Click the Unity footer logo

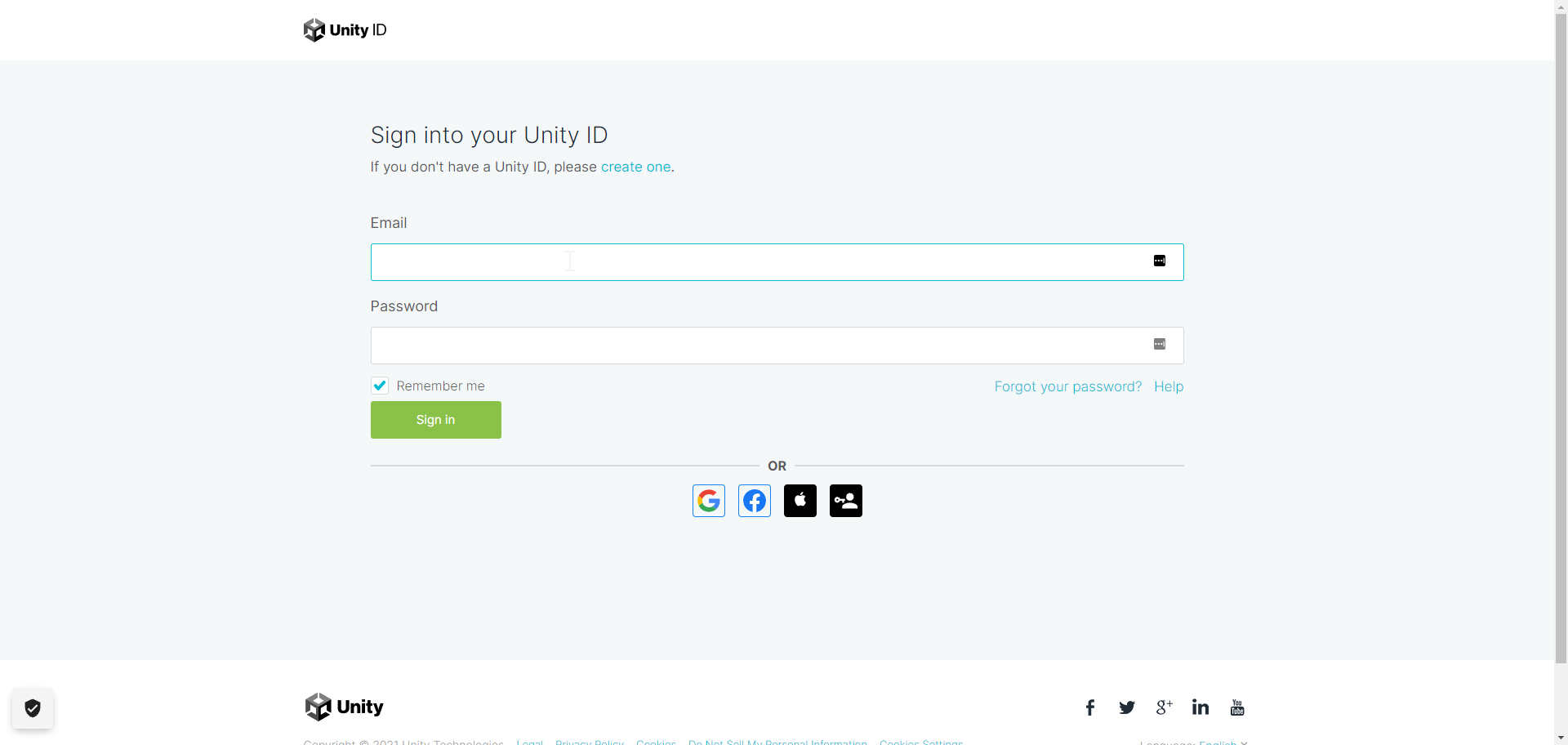[x=344, y=707]
